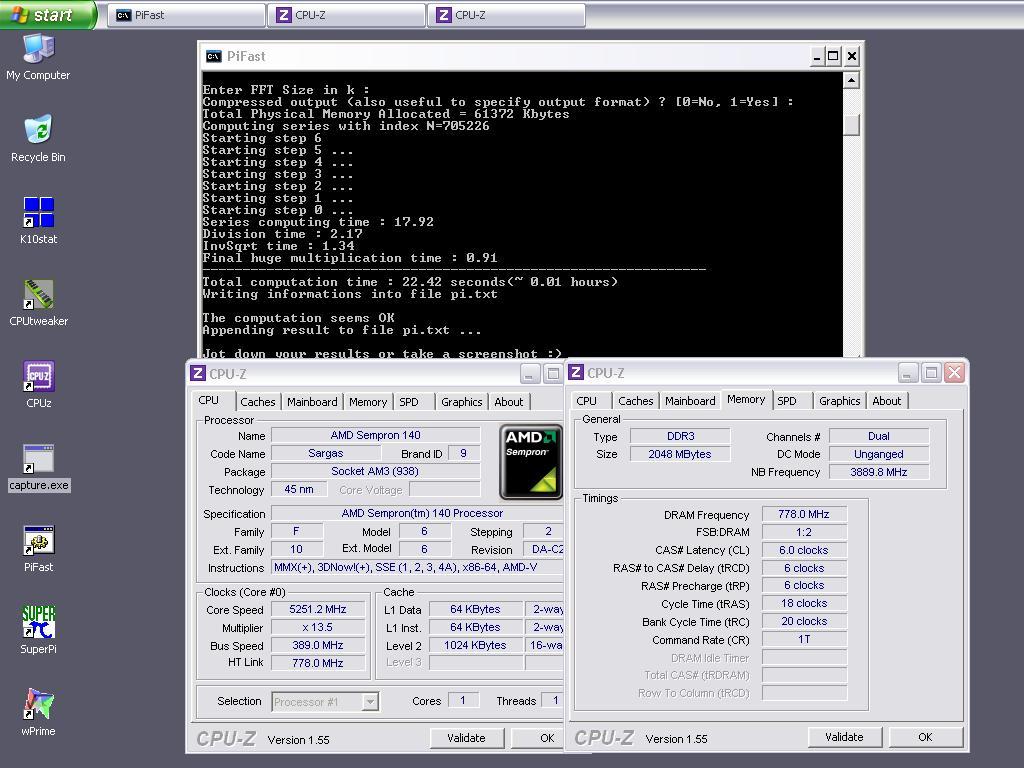Close the right CPU-Z window
The image size is (1024, 768).
pos(954,372)
